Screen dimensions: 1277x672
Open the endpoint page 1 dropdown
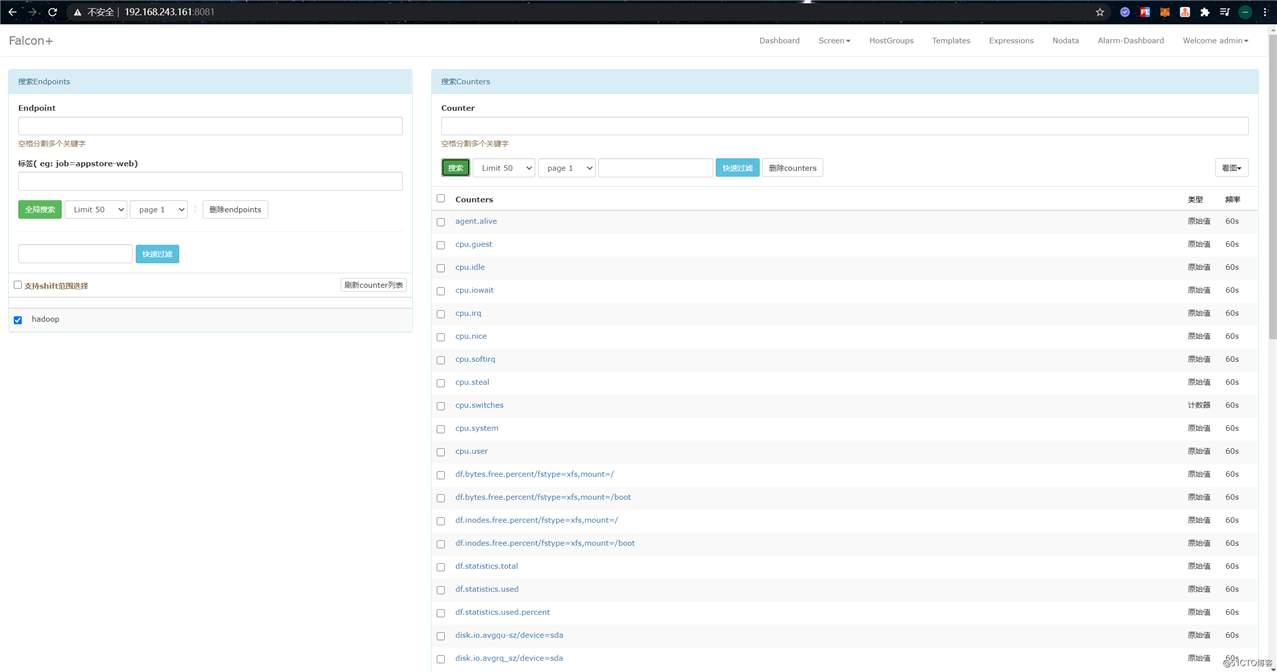159,209
